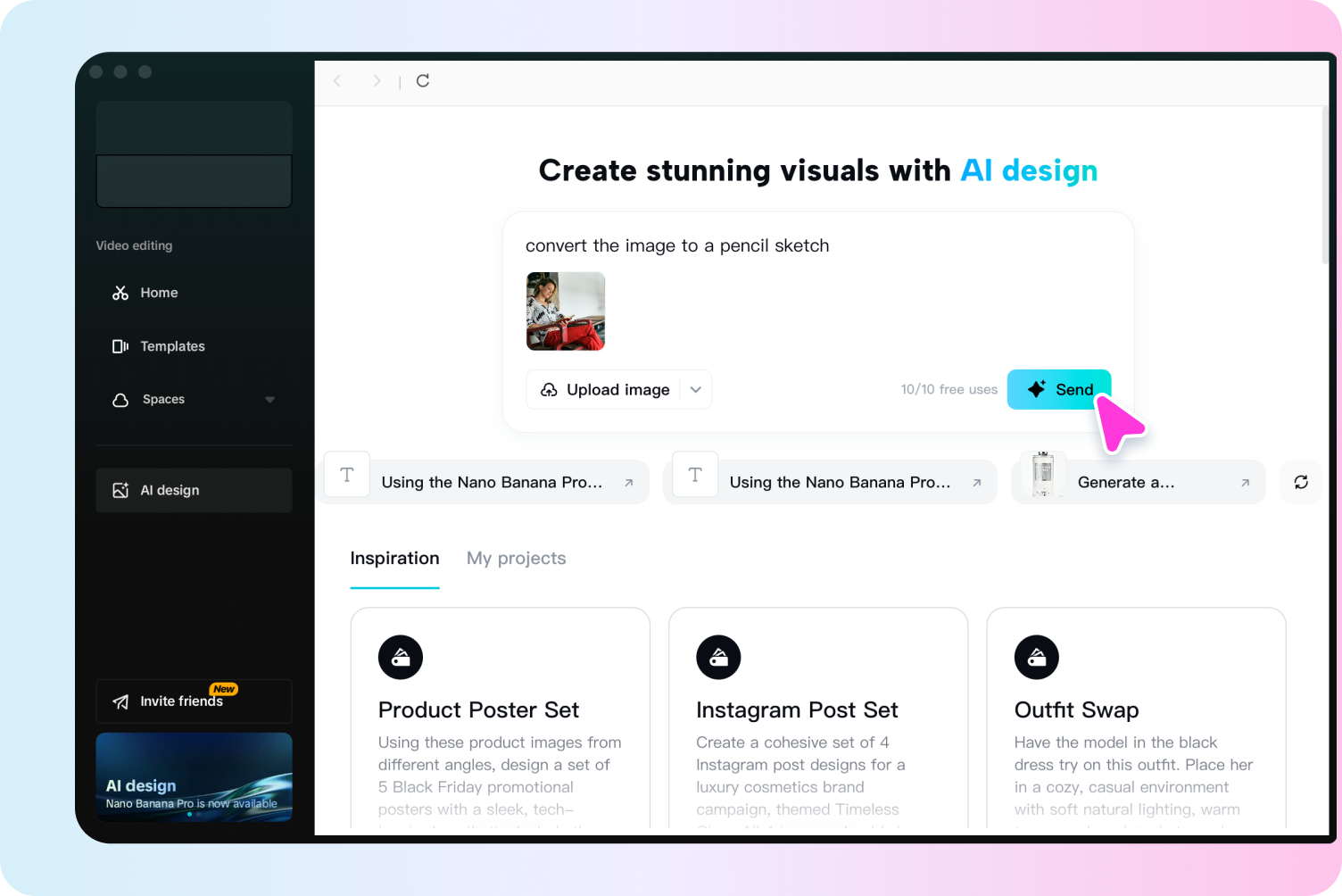1342x896 pixels.
Task: Click the T icon on the first Nano Banana suggestion
Action: [x=347, y=474]
